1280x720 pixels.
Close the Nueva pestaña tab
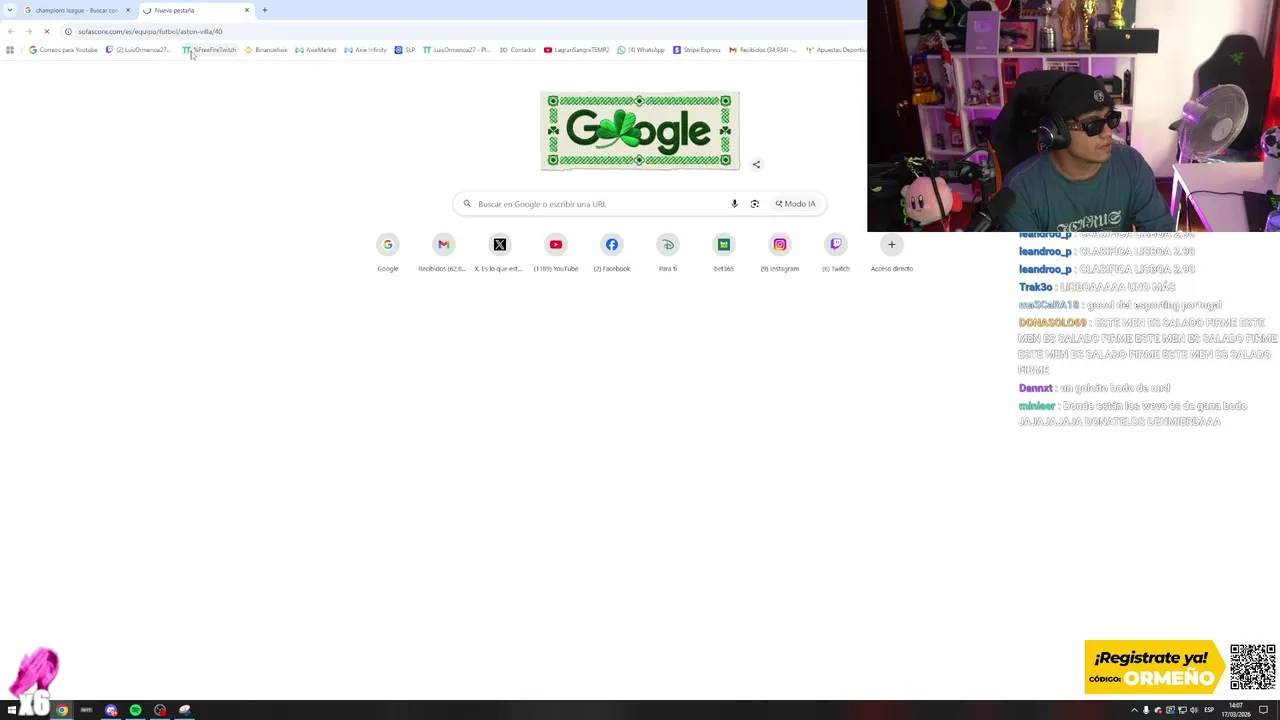tap(247, 10)
